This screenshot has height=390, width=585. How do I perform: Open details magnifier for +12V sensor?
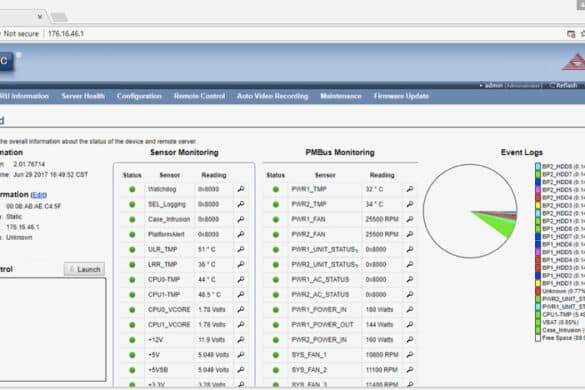tap(241, 340)
